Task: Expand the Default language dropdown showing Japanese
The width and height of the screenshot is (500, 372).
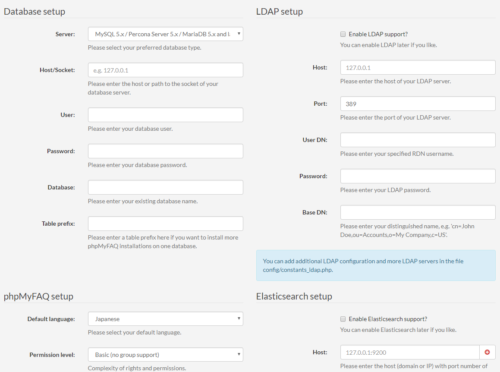Action: 166,319
